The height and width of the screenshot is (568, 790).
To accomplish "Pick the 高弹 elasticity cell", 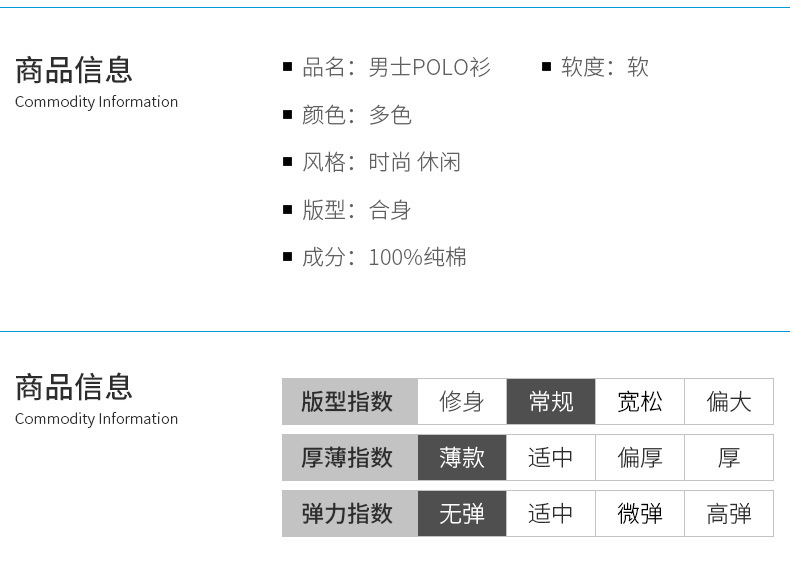I will (x=729, y=514).
